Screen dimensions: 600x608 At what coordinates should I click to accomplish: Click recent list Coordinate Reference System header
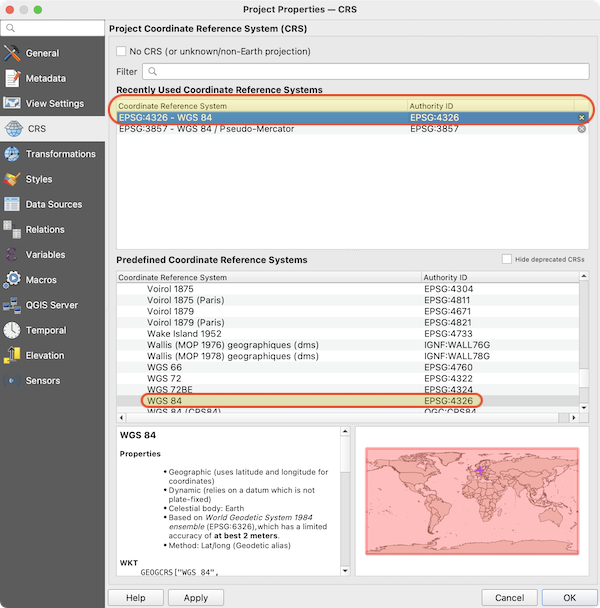[x=262, y=106]
